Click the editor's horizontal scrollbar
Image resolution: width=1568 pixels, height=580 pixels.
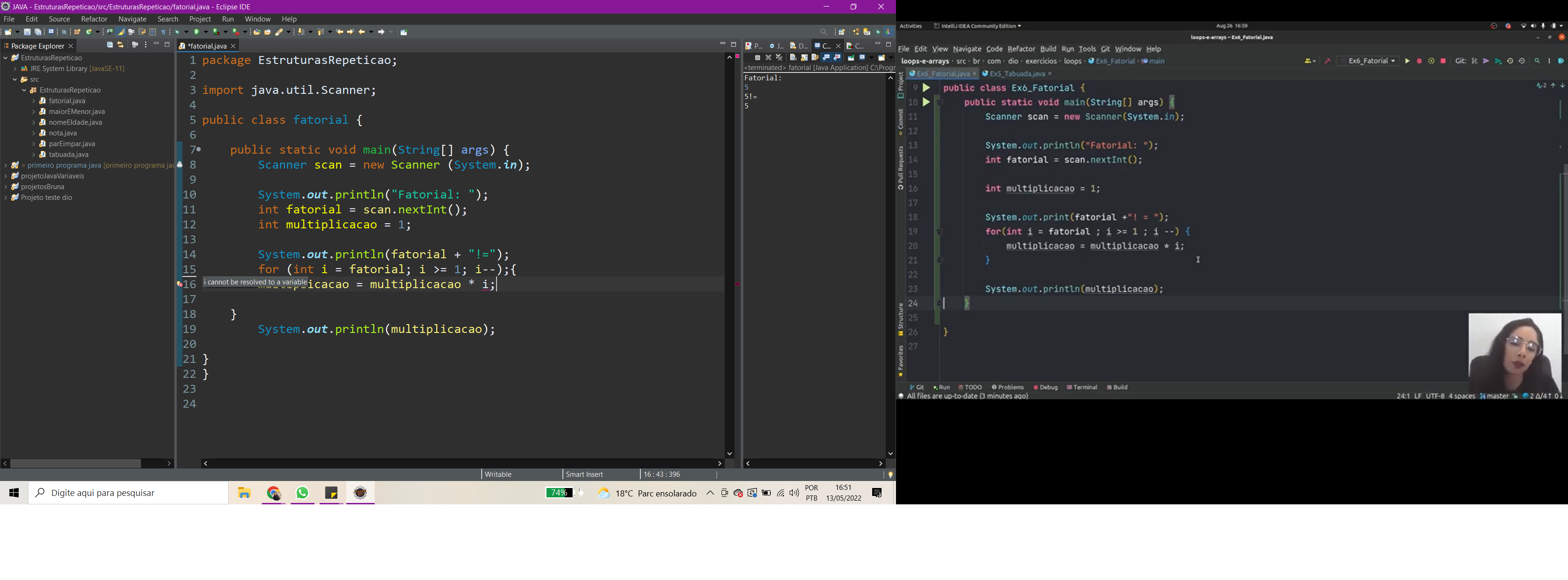462,464
